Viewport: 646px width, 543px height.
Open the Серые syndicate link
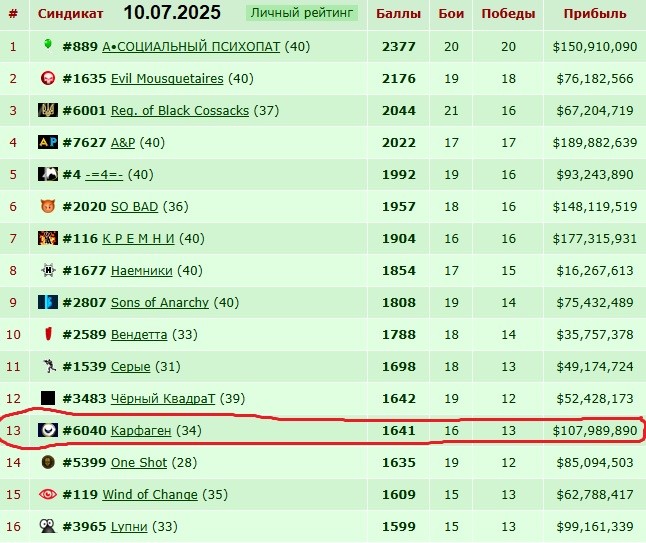(x=131, y=367)
